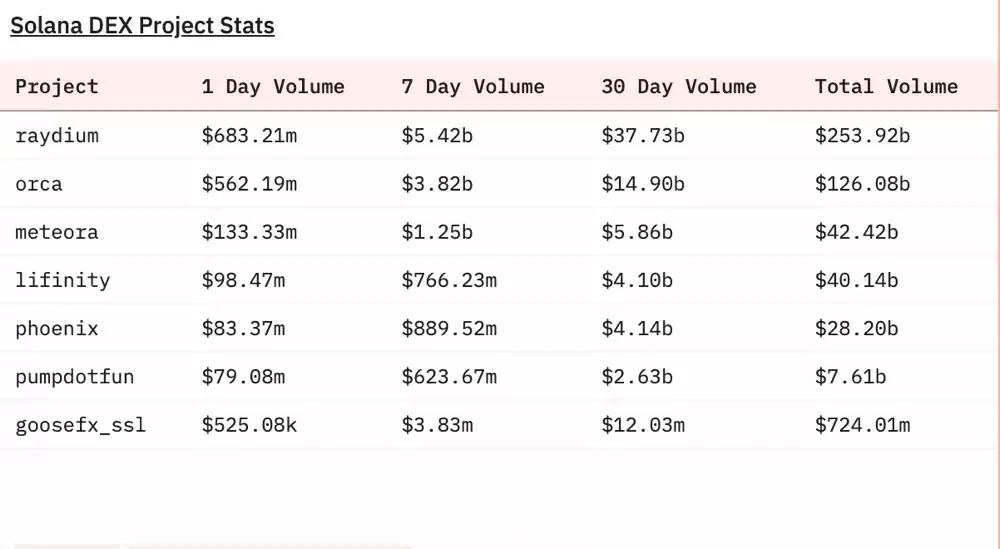Sort by the 30 Day Volume header
Image resolution: width=1000 pixels, height=549 pixels.
pos(679,86)
